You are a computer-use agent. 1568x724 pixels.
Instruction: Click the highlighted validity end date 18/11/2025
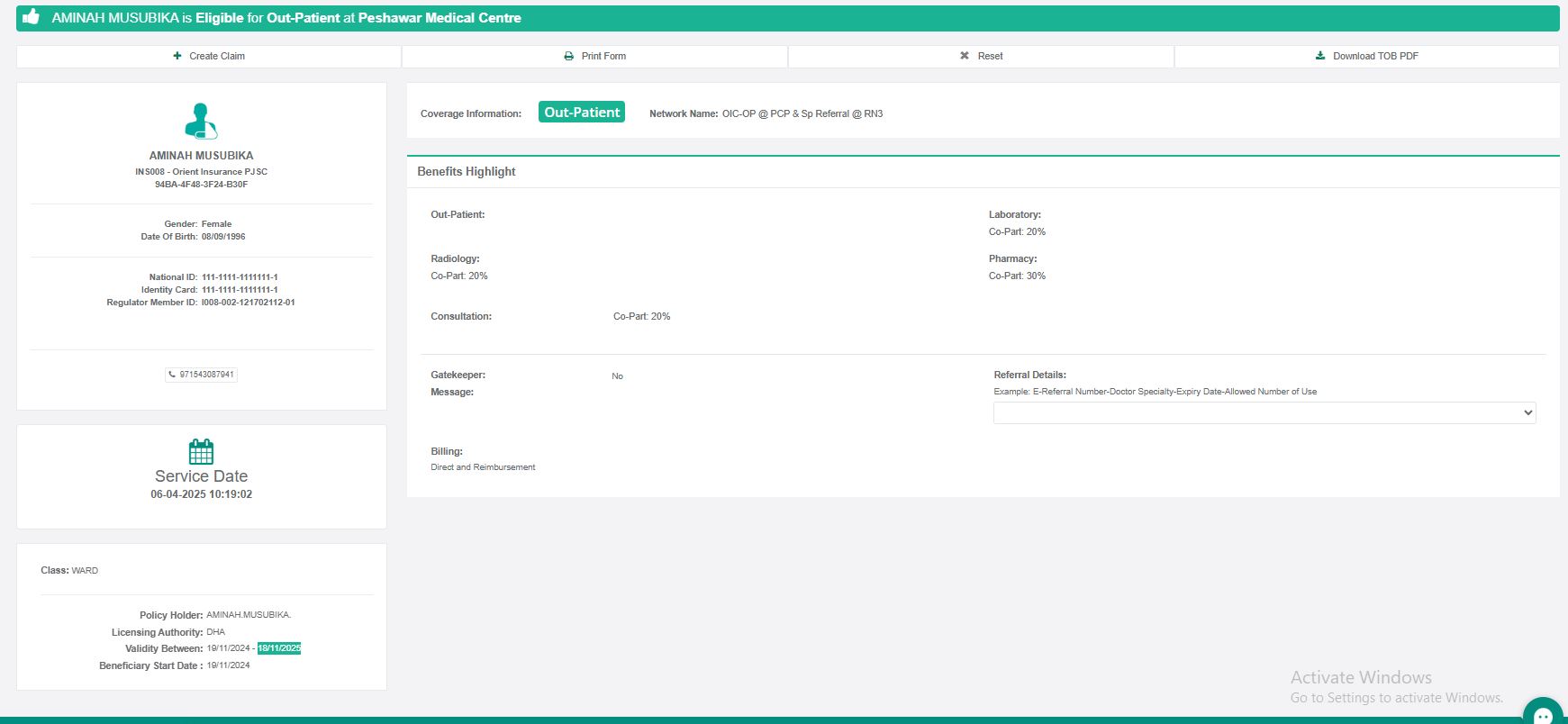(x=279, y=648)
